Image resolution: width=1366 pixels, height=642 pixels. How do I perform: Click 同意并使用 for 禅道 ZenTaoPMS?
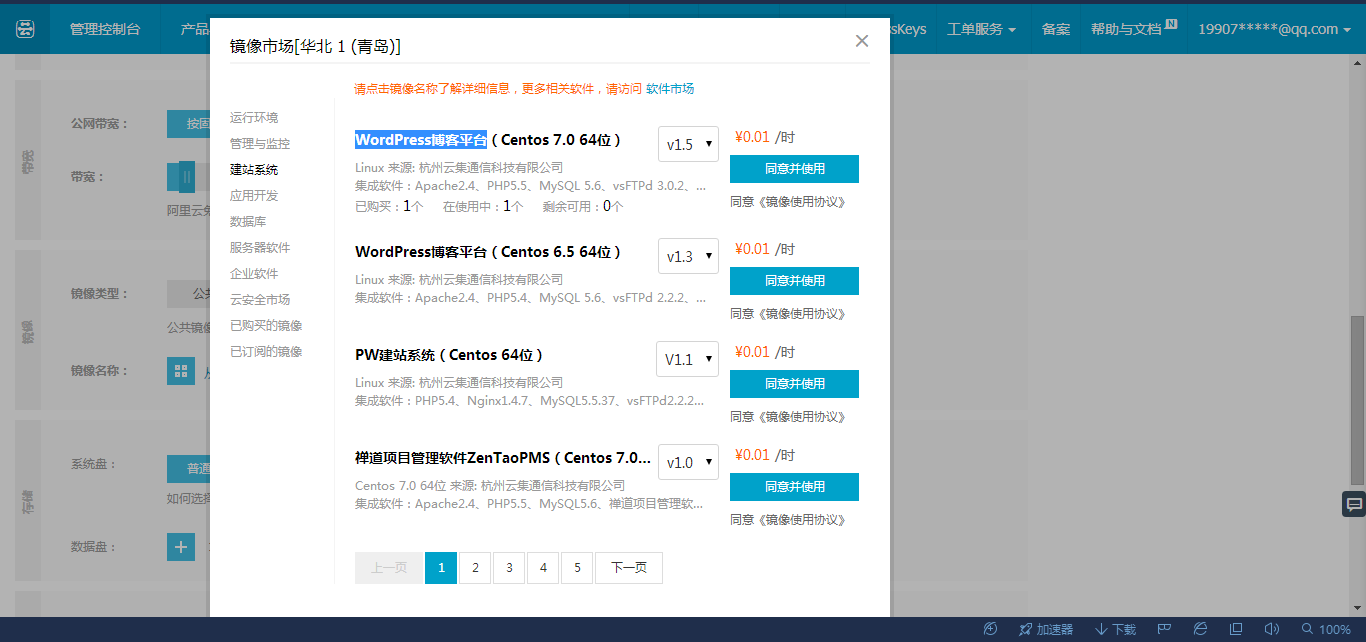794,487
